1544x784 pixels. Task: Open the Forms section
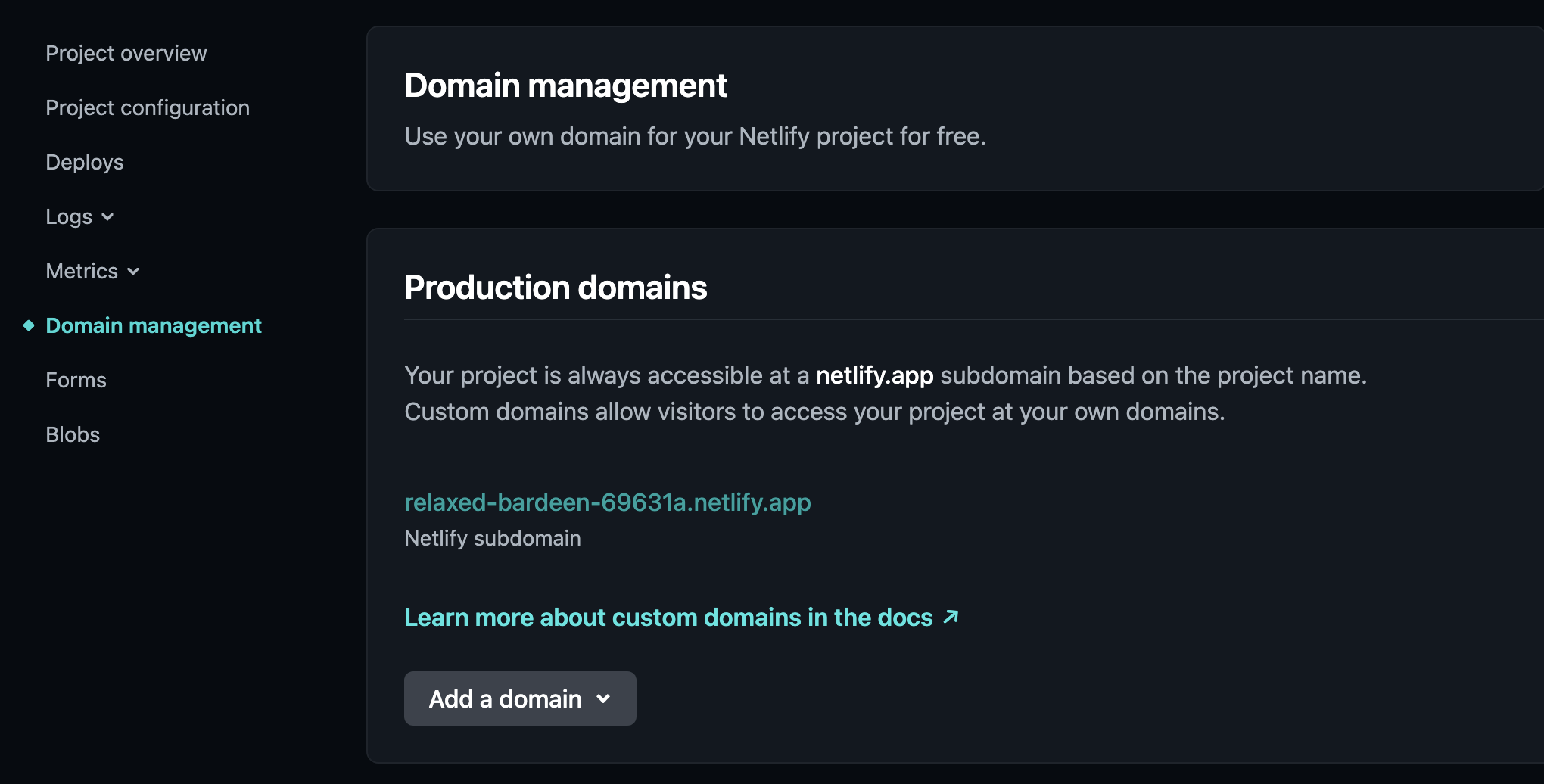click(x=76, y=380)
